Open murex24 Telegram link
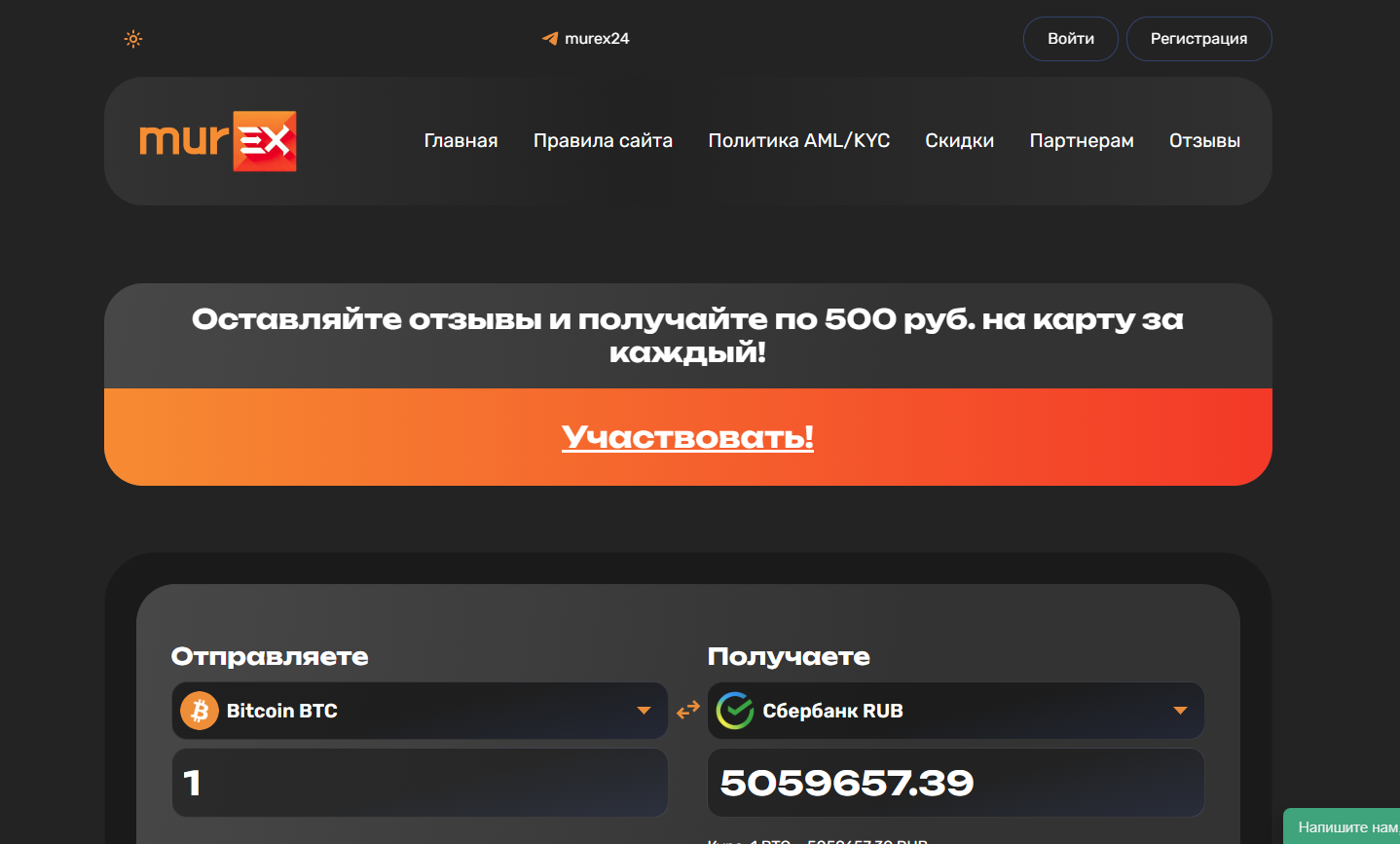Viewport: 1400px width, 844px height. click(586, 39)
